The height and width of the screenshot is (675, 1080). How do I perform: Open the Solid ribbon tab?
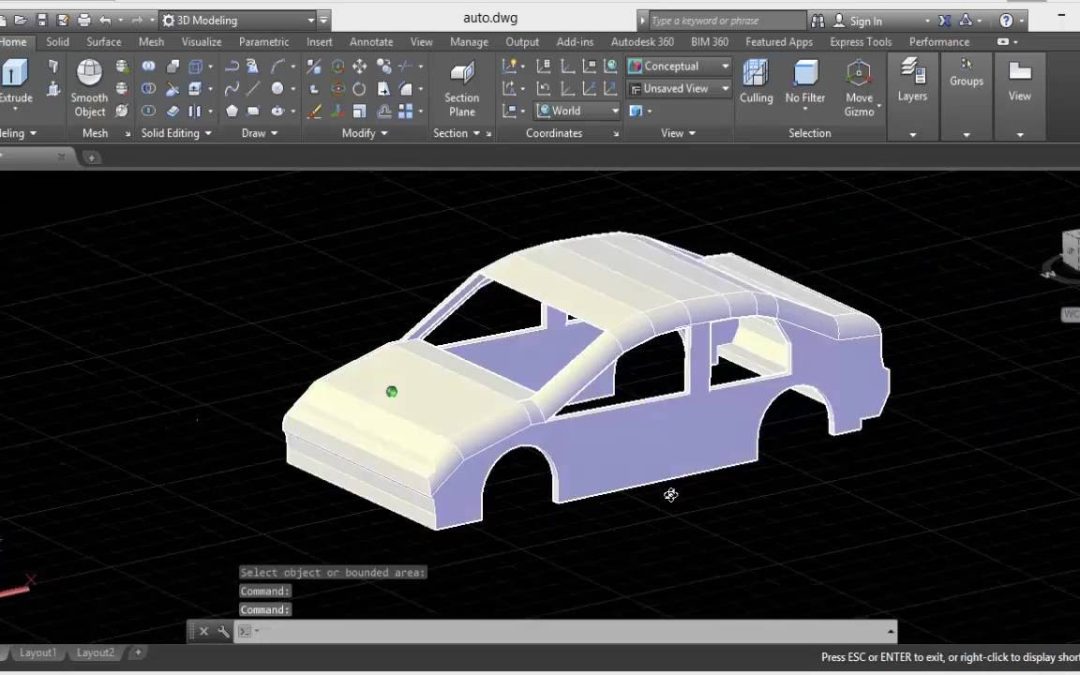pos(57,41)
